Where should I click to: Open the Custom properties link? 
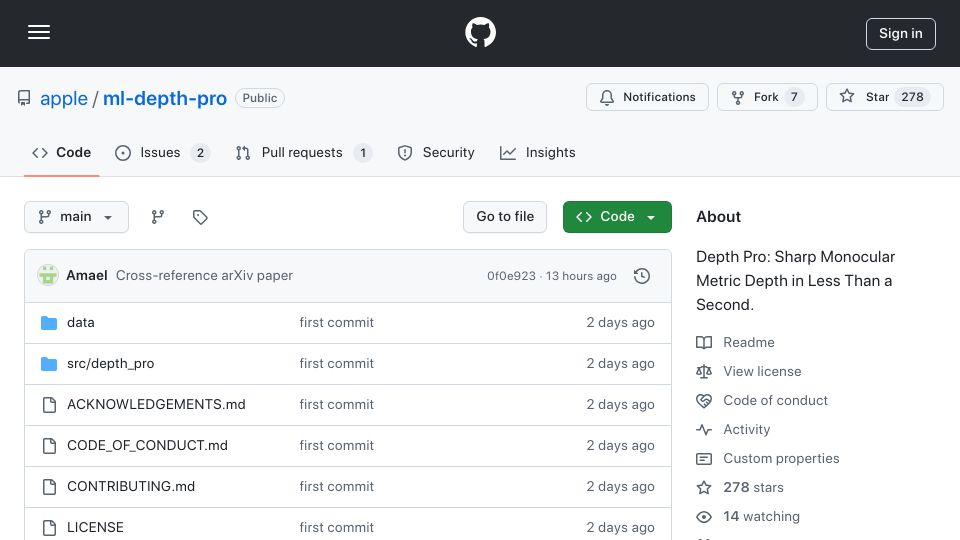tap(781, 459)
